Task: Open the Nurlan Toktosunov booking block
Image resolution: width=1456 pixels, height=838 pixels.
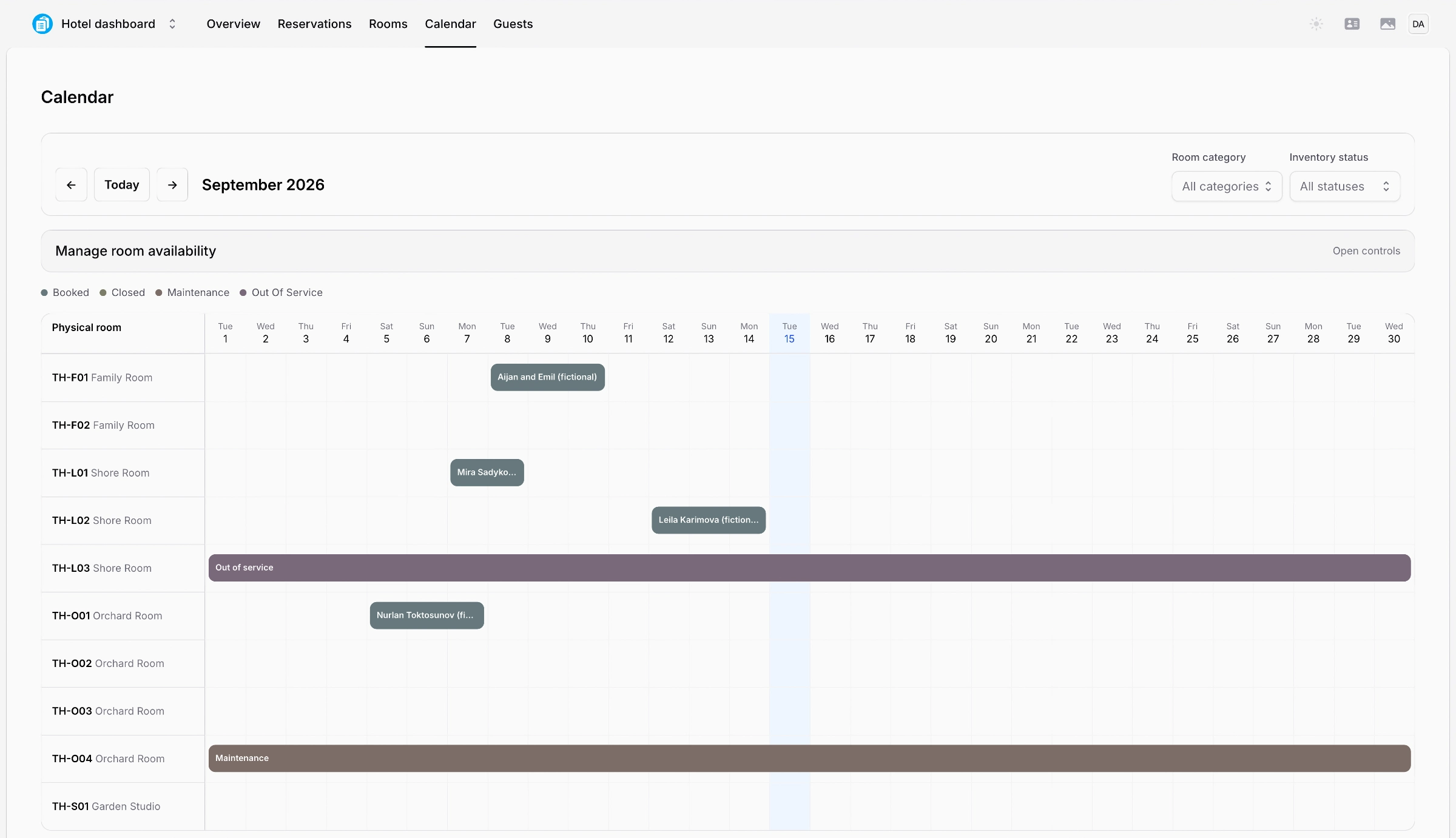Action: pos(426,615)
